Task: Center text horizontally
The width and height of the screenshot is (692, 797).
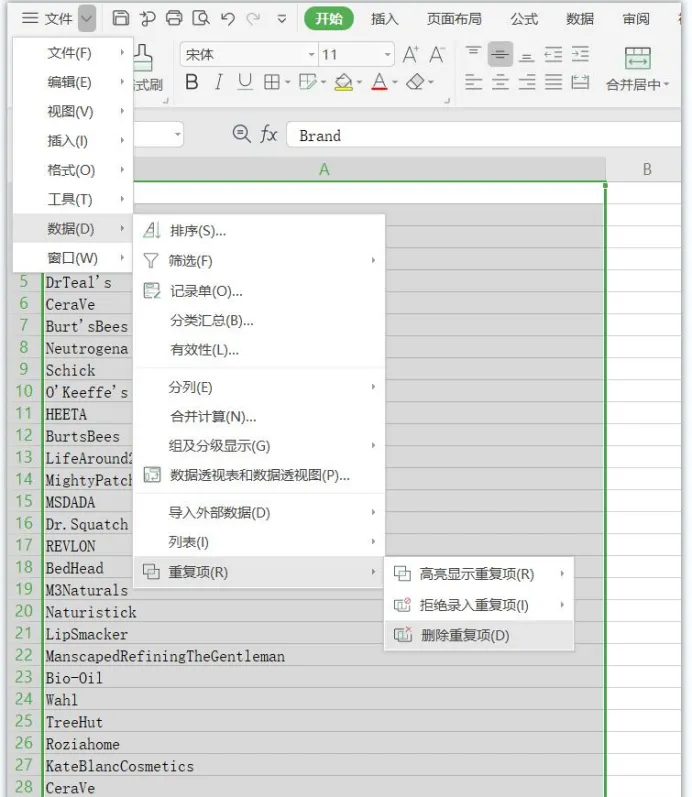Action: [500, 82]
